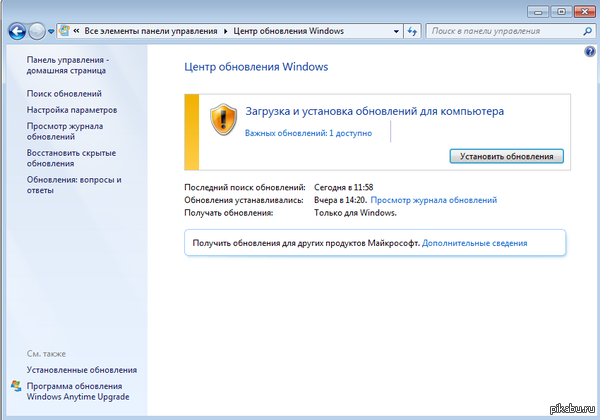This screenshot has height=420, width=600.
Task: Expand arrow after "Все элементы панели управления" breadcrumb
Action: (226, 32)
